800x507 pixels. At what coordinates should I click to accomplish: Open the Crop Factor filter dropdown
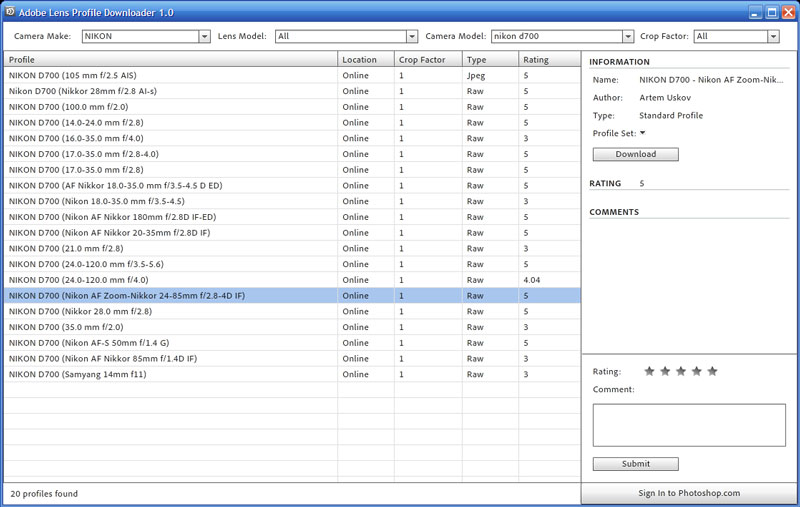773,36
